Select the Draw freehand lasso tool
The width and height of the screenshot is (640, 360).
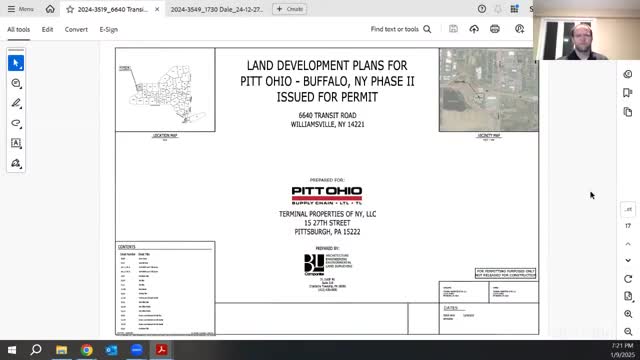pos(16,123)
